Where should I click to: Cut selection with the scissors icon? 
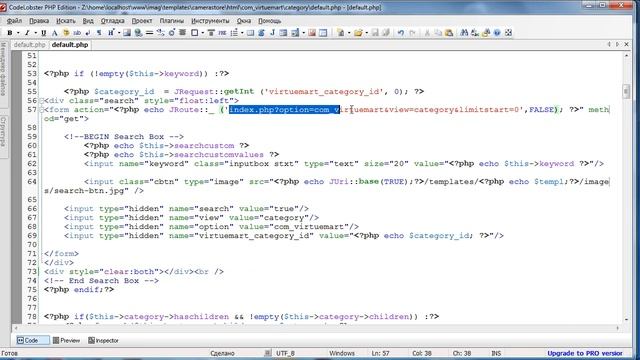click(x=427, y=33)
